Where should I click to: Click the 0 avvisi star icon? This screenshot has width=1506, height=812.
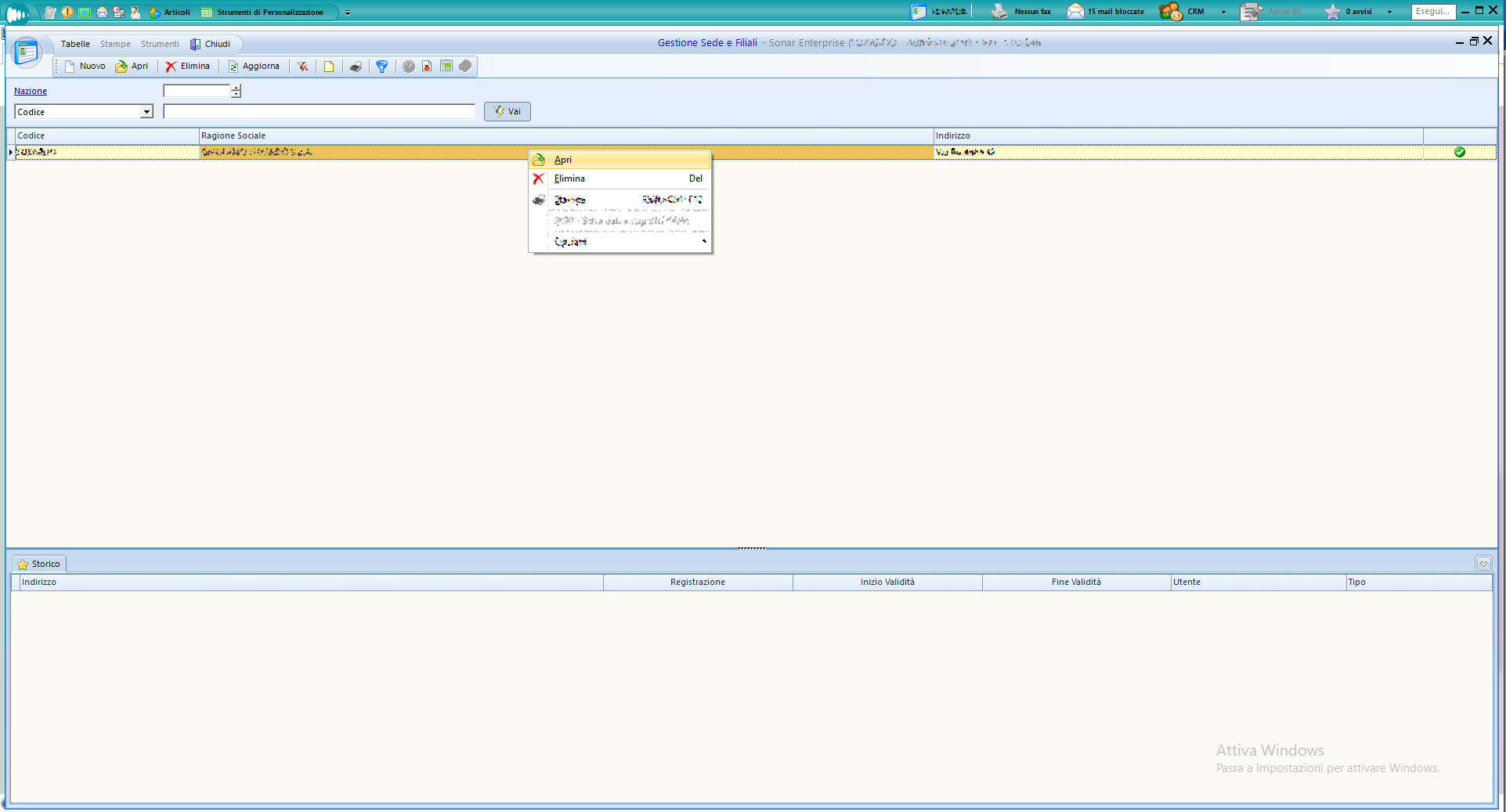[x=1332, y=12]
